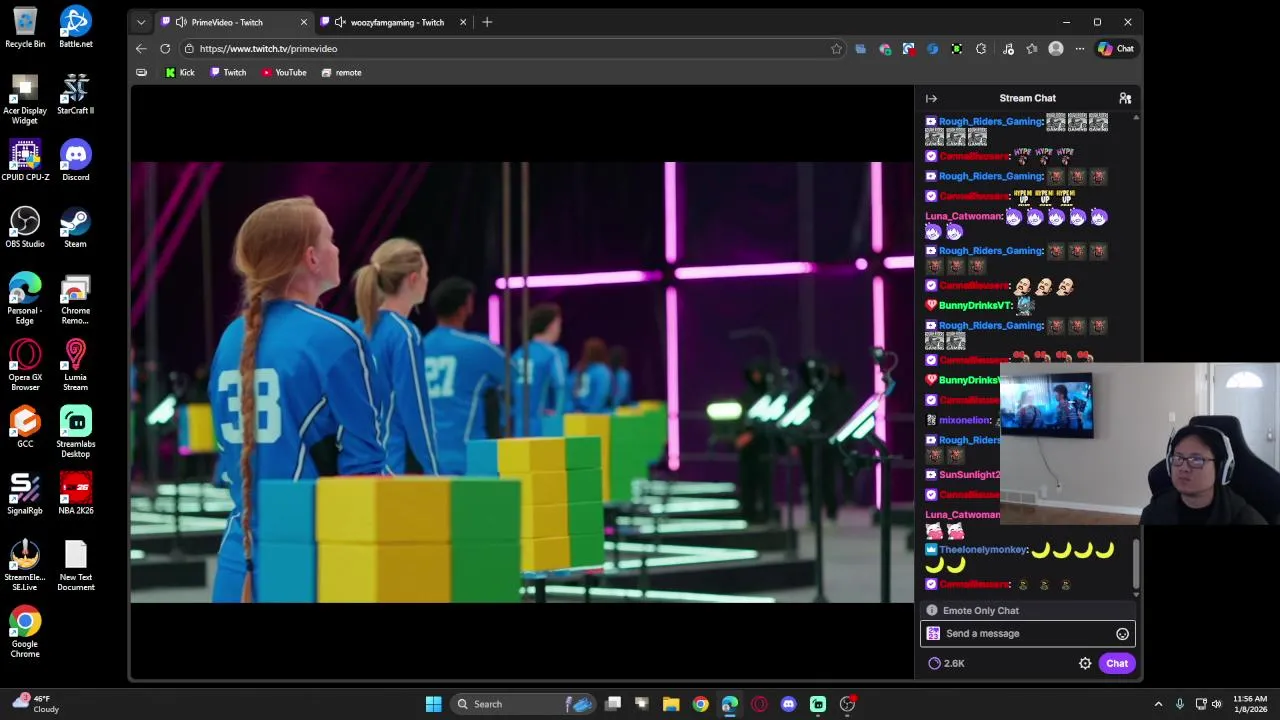Select the Discord desktop shortcut
Image resolution: width=1280 pixels, height=720 pixels.
tap(75, 161)
